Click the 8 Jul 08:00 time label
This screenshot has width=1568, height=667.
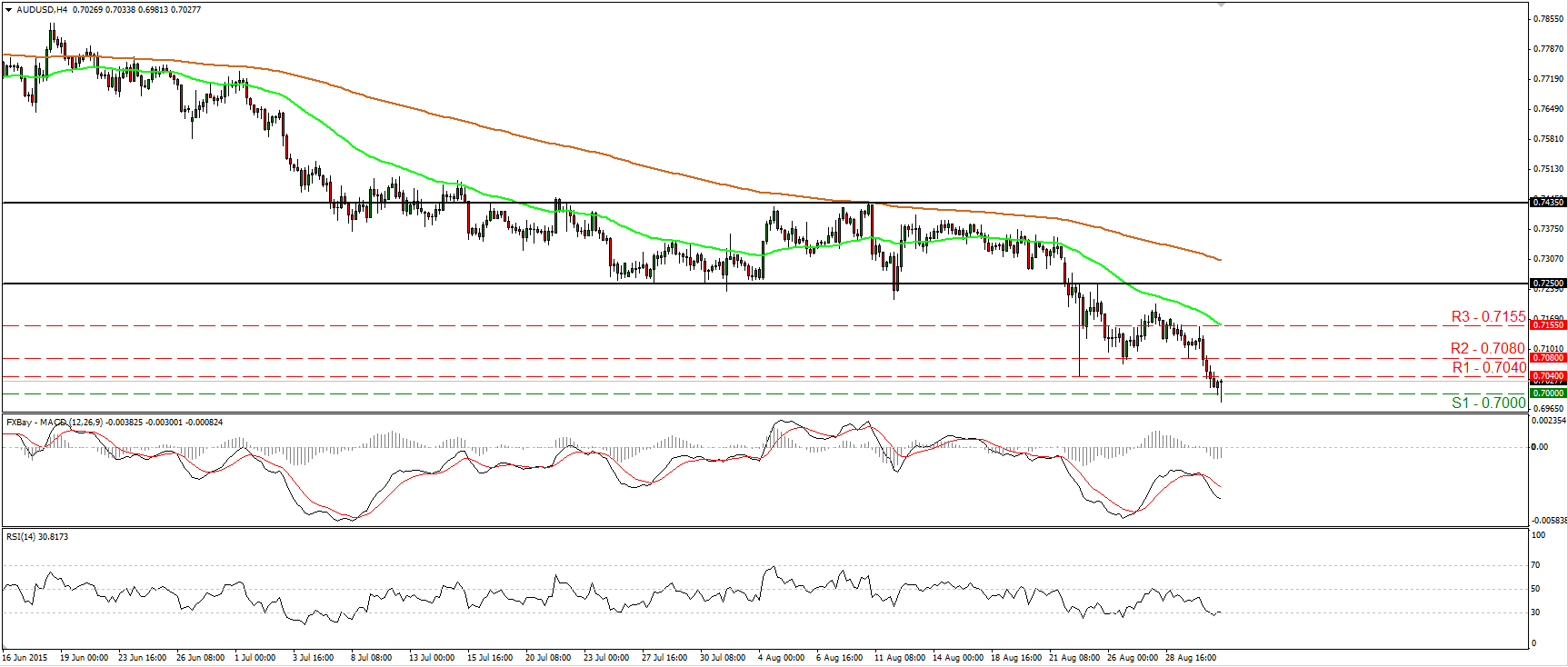[371, 658]
